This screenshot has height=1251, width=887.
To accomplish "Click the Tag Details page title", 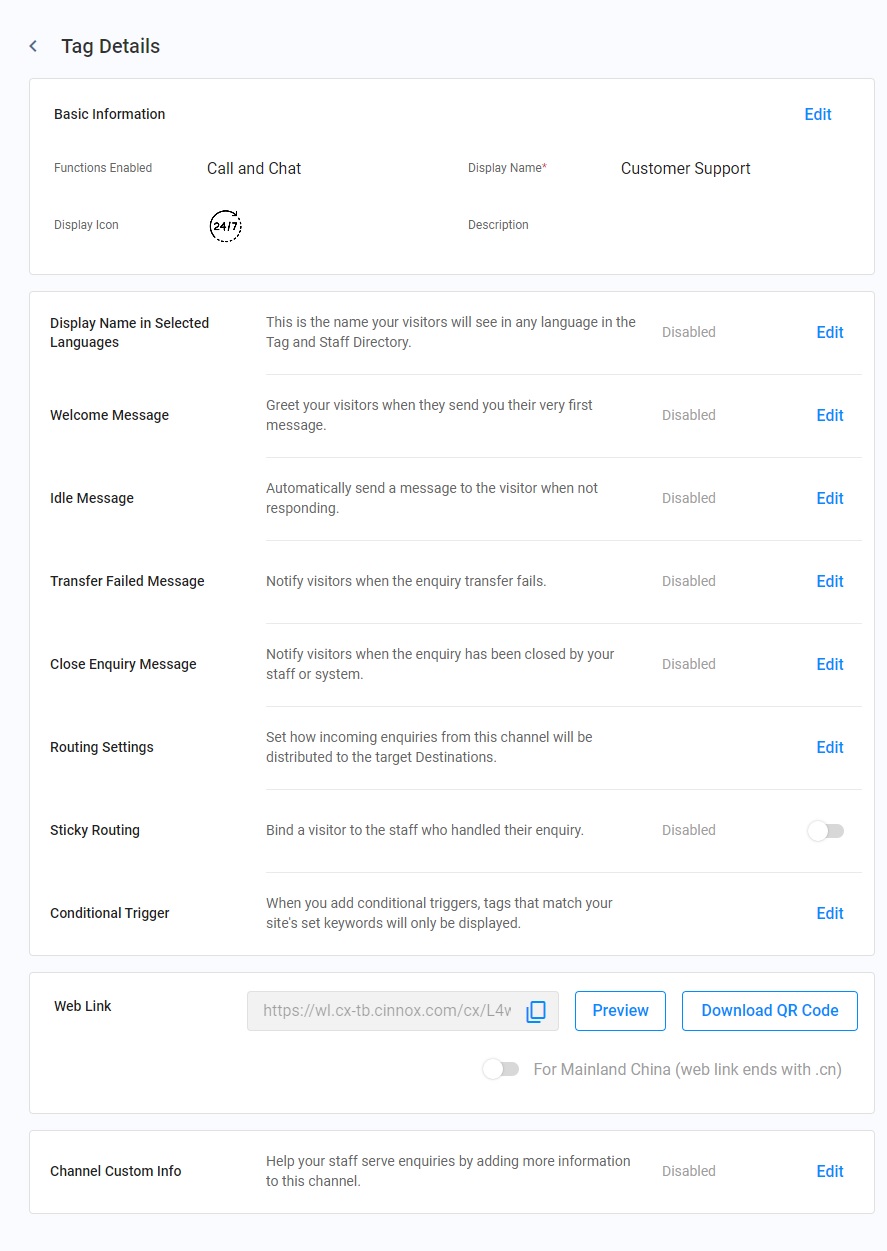I will point(110,46).
